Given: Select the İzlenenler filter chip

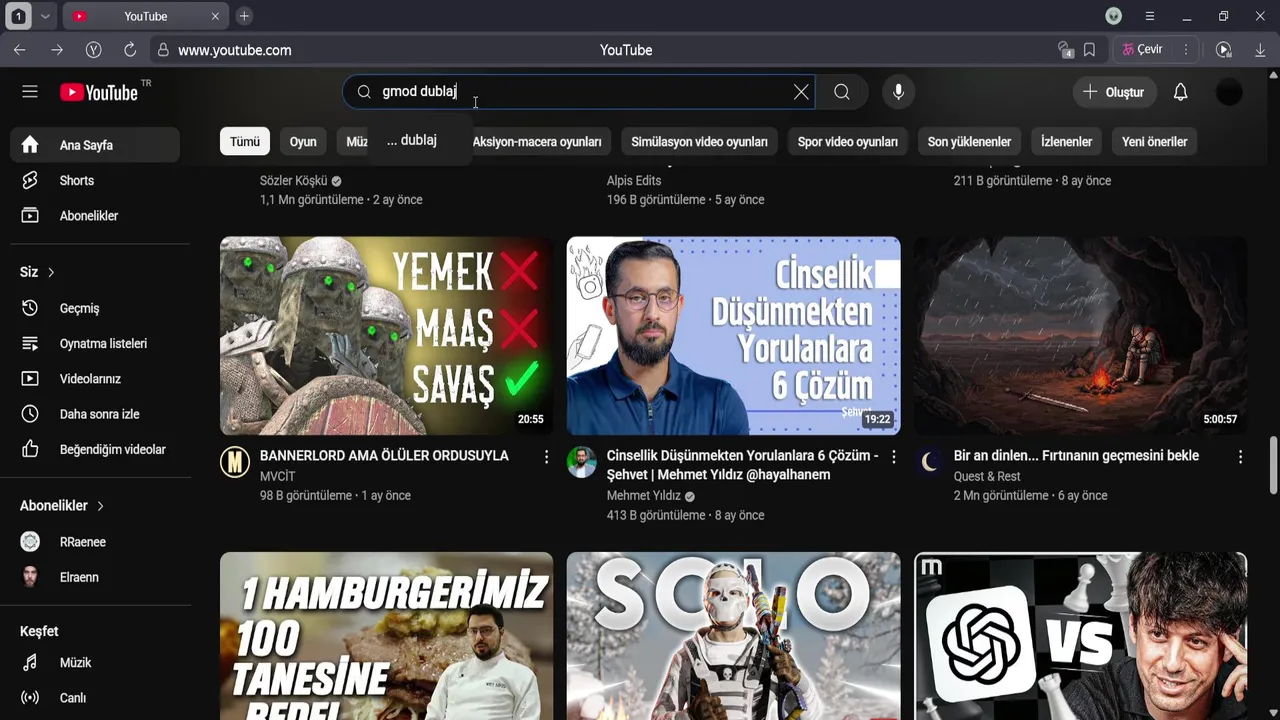Looking at the screenshot, I should tap(1066, 142).
